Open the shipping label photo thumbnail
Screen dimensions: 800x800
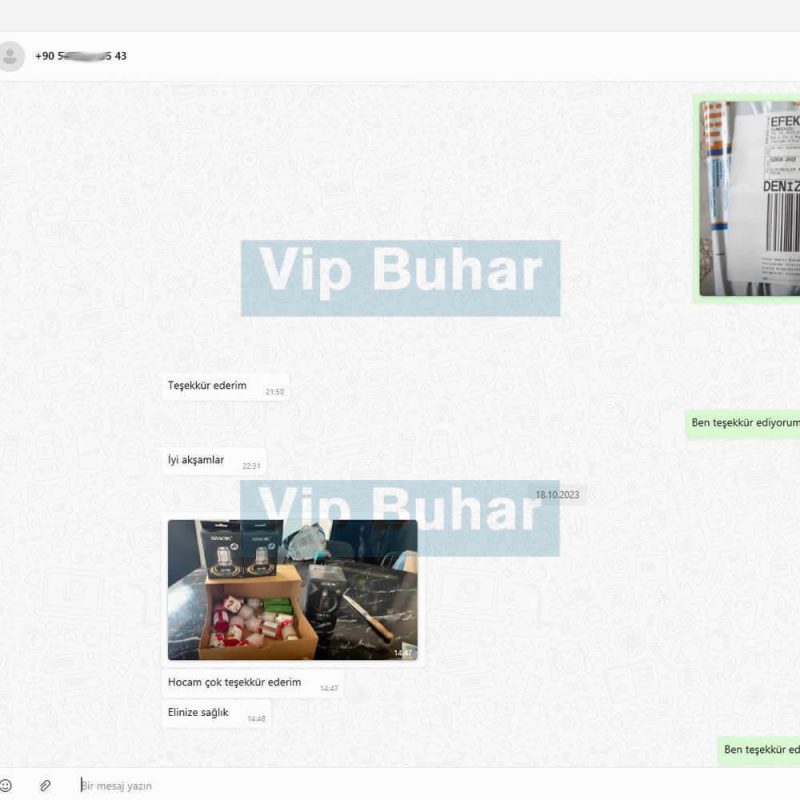point(749,198)
